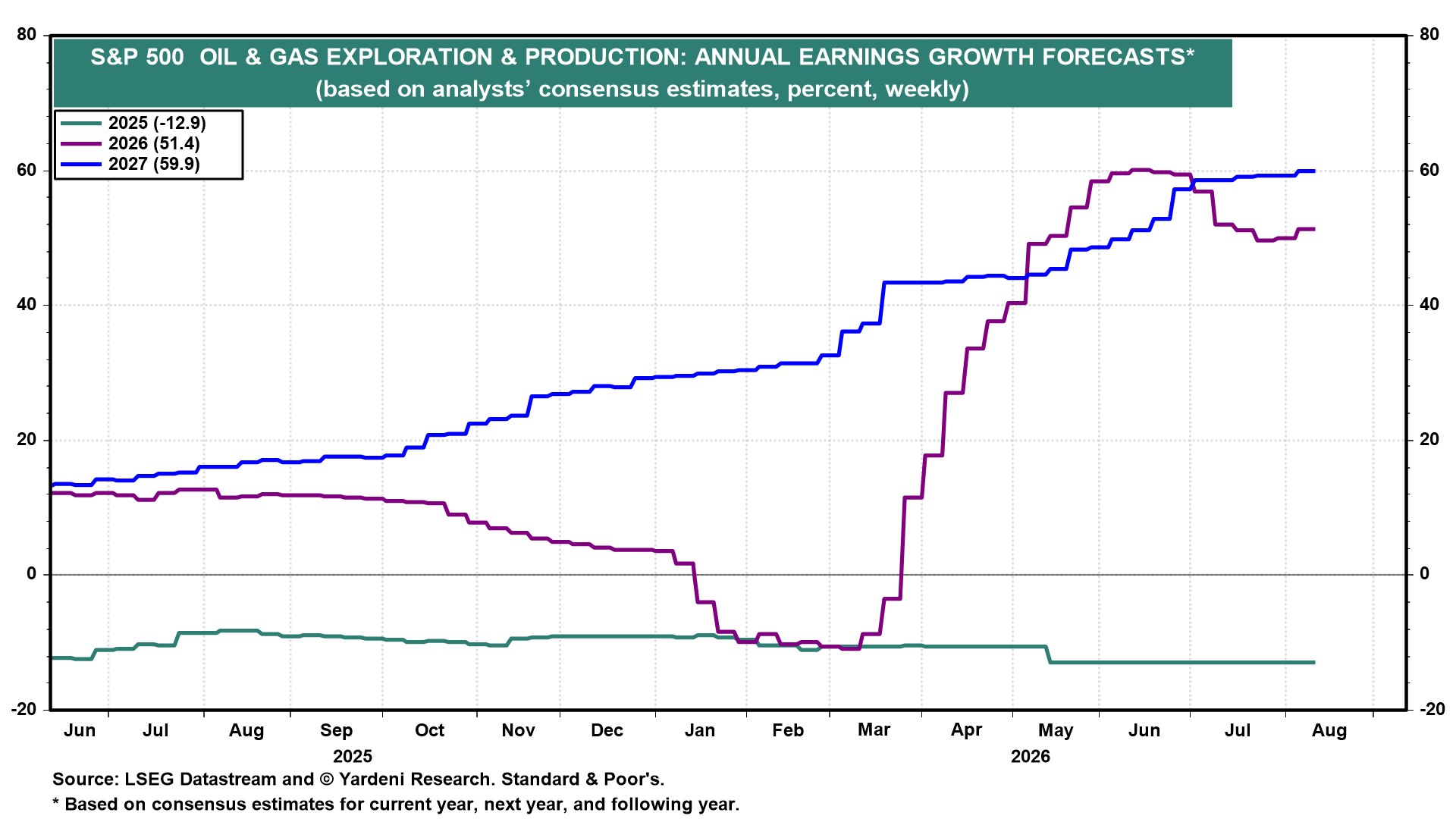The image size is (1456, 819).
Task: Click the 80 label on the left axis
Action: tap(27, 35)
